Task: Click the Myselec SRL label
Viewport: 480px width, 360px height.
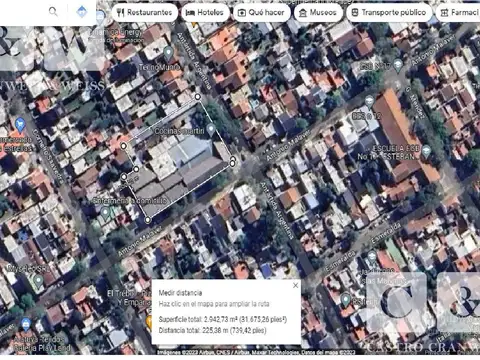Action: [29, 268]
